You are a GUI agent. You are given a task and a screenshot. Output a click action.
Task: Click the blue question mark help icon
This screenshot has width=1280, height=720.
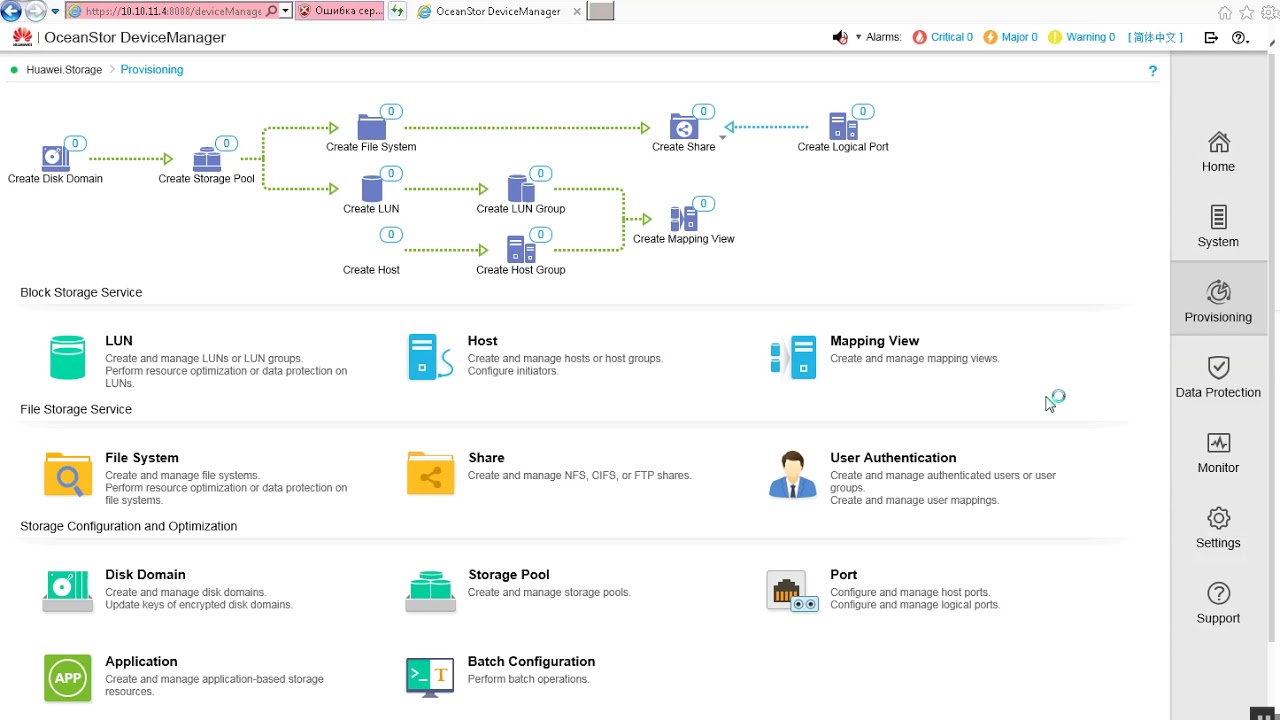coord(1152,71)
